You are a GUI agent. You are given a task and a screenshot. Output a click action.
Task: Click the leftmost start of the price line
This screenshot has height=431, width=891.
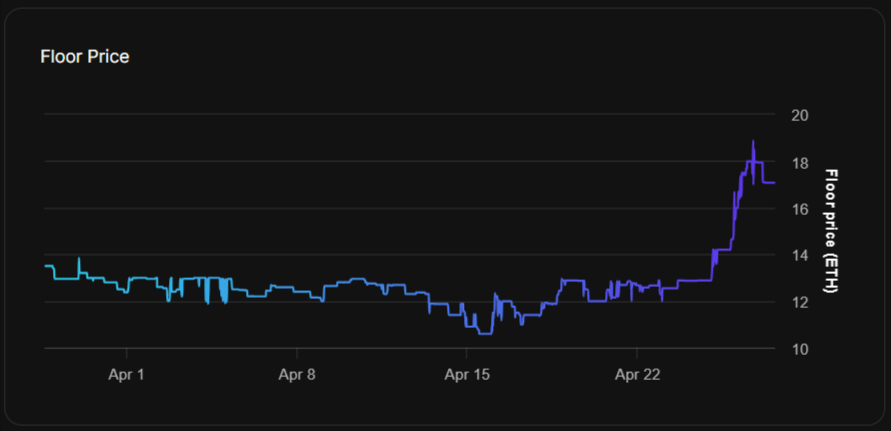(46, 266)
